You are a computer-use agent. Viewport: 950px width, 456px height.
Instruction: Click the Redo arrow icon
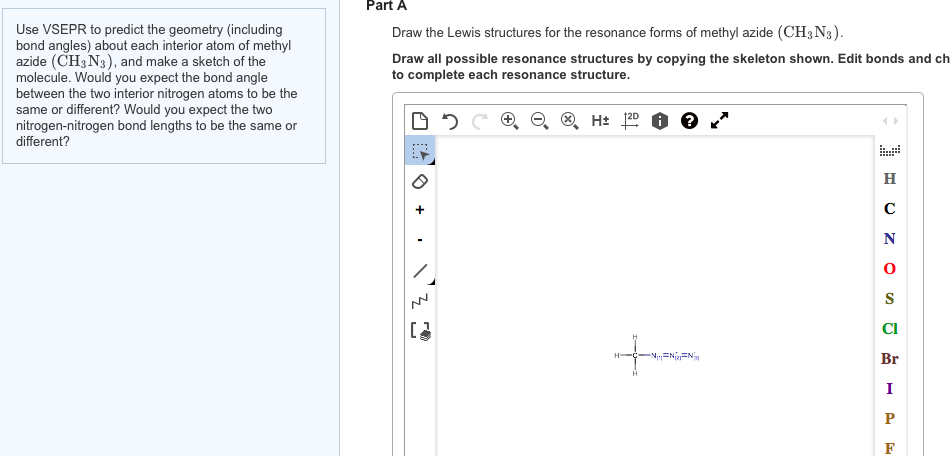[479, 121]
